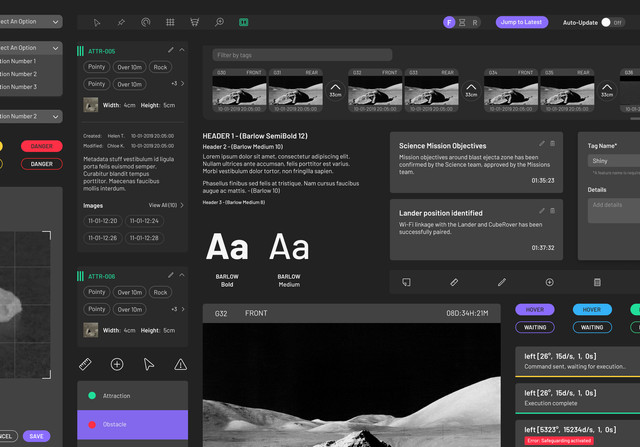
Task: Edit the Science Mission Objectives note
Action: pos(542,143)
